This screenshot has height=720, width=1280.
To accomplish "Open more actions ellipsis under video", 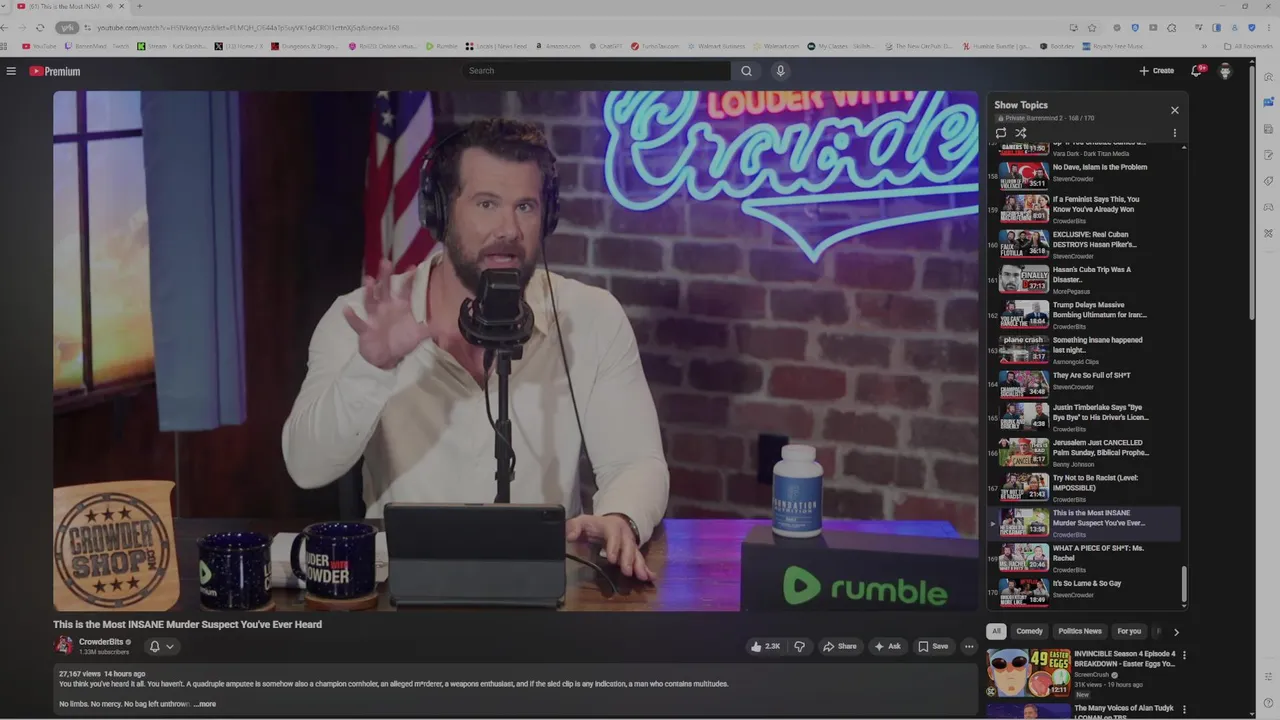I will point(969,646).
